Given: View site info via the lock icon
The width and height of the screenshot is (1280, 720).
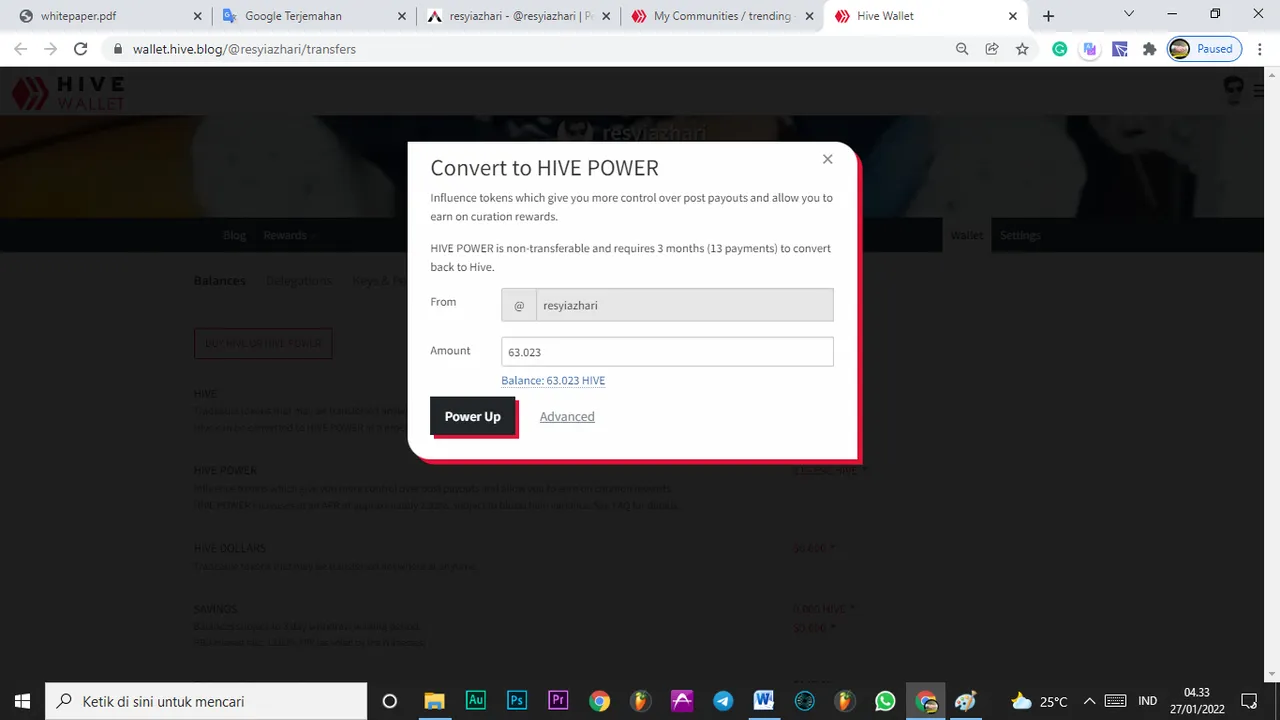Looking at the screenshot, I should [x=118, y=49].
